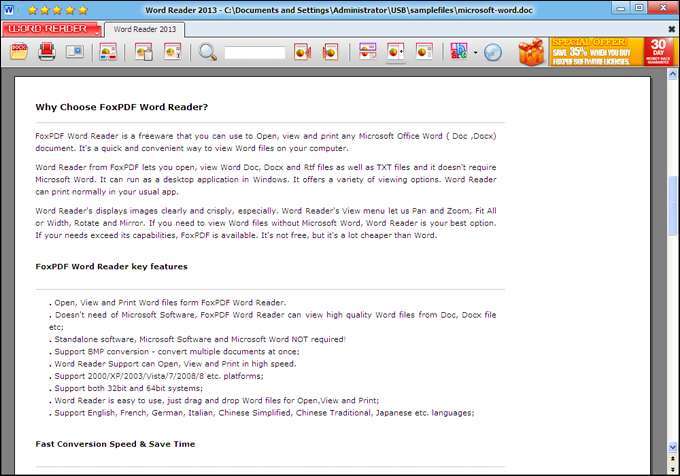680x476 pixels.
Task: Minimize the Word Reader 2013 window
Action: point(621,8)
